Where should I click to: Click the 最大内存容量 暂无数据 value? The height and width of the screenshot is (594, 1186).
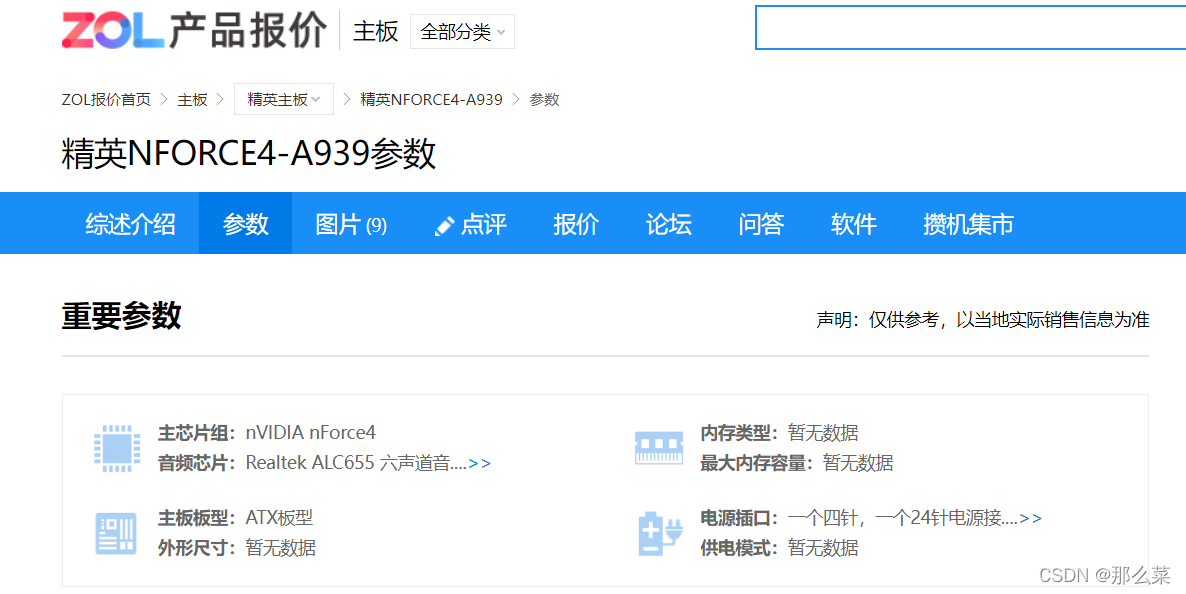(x=858, y=463)
